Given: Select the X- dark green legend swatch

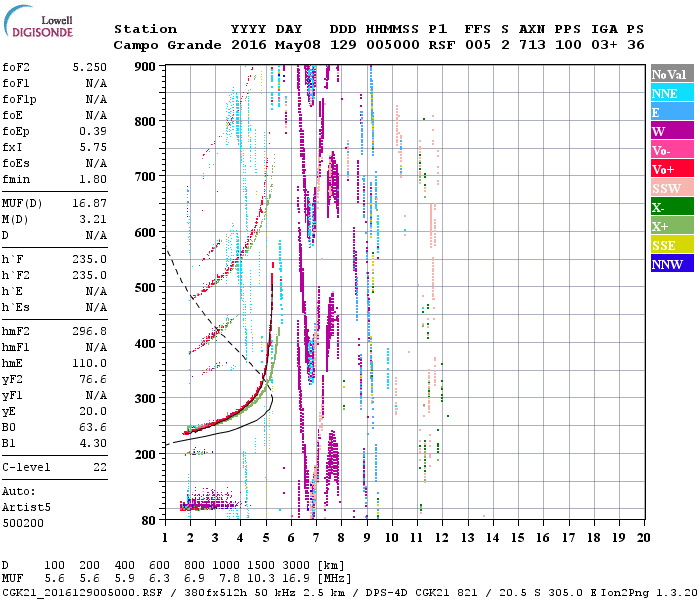Looking at the screenshot, I should 672,207.
